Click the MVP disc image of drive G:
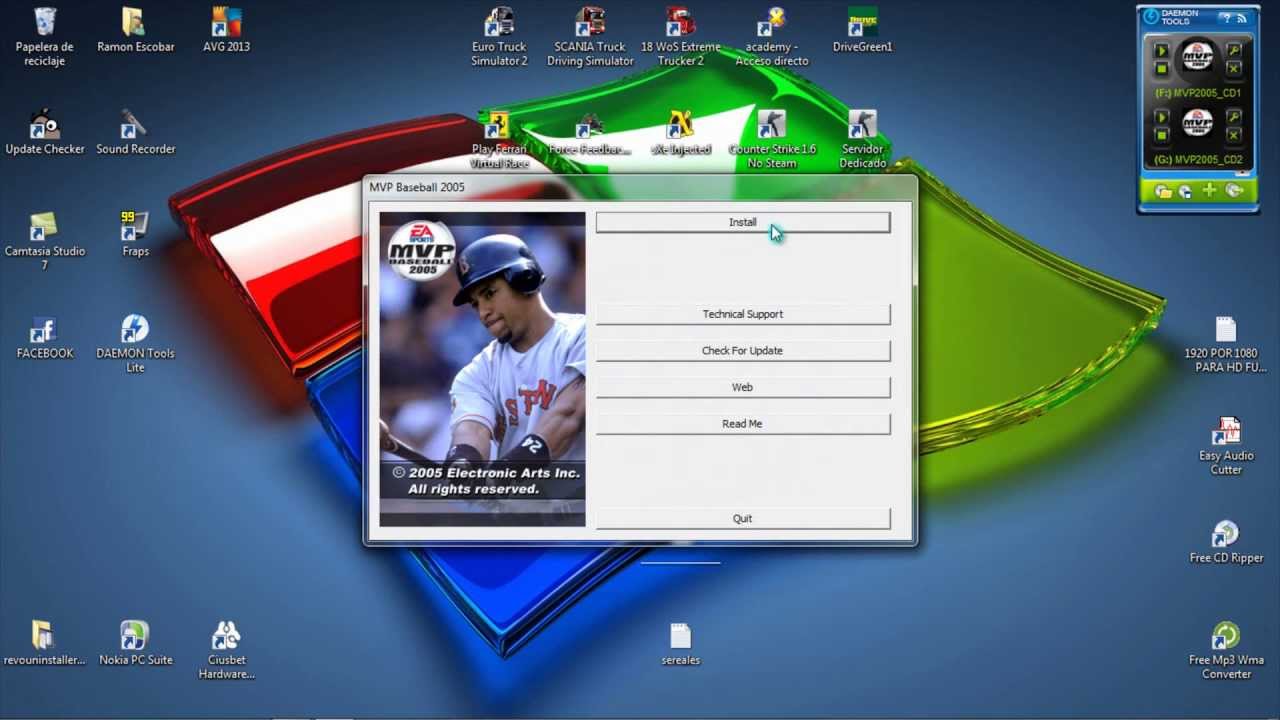 coord(1197,123)
